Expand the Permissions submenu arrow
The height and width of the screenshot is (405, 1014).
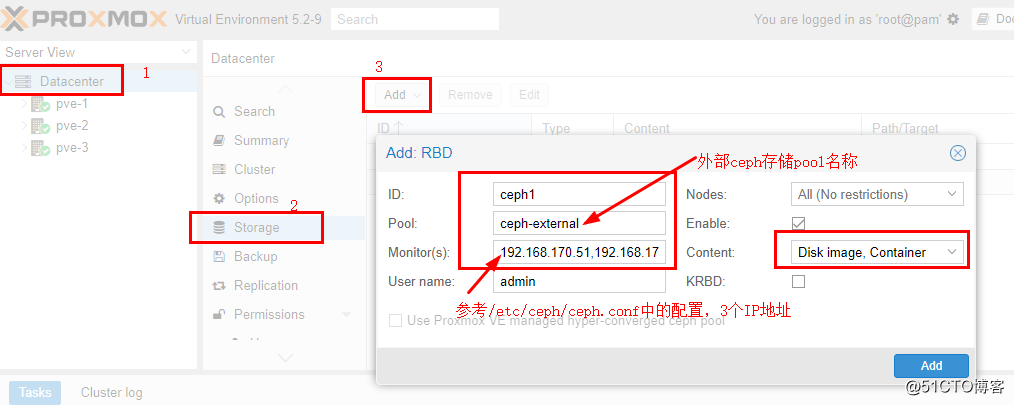point(347,315)
